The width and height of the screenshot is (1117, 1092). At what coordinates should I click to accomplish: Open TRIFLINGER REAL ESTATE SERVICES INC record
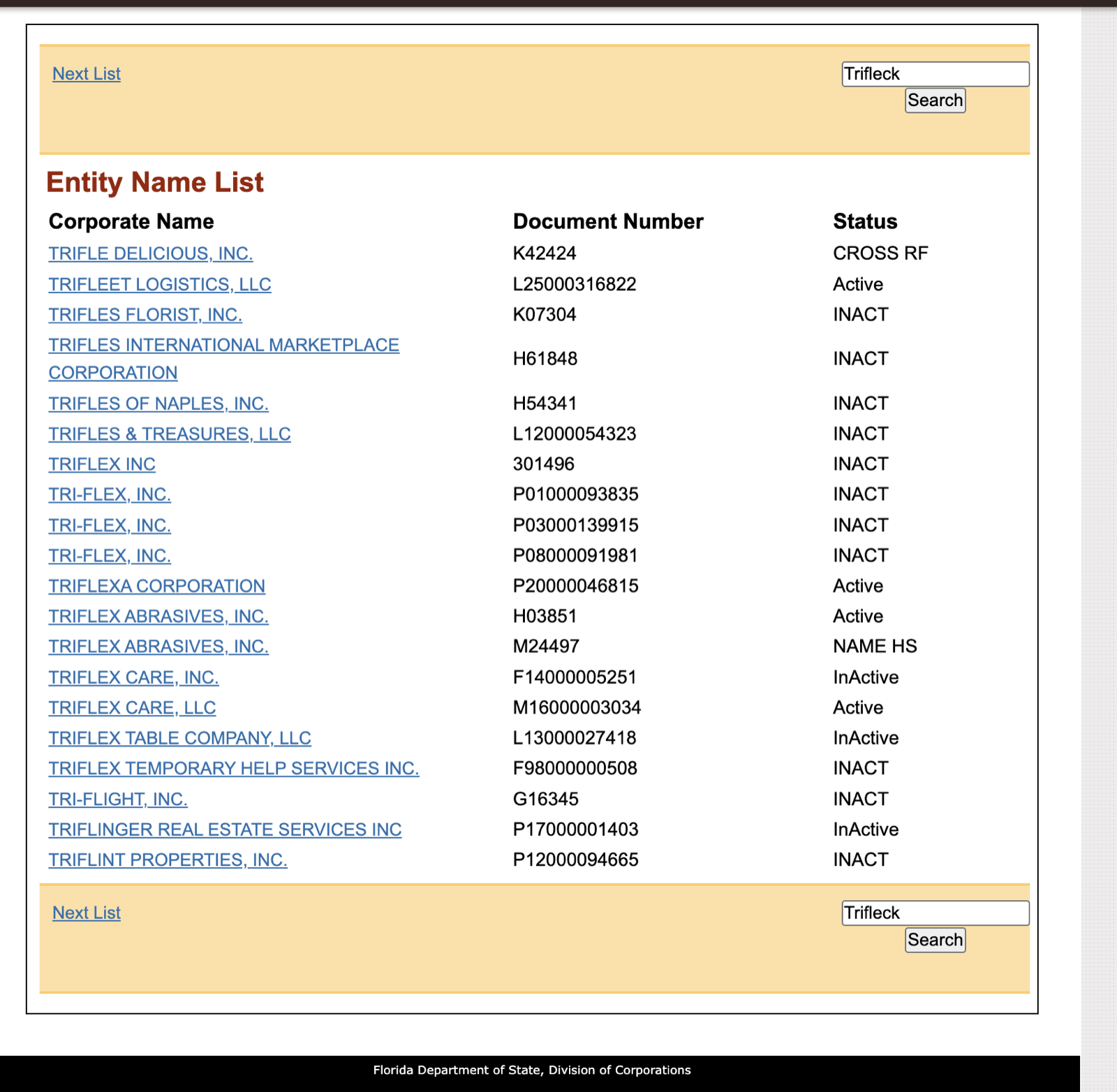225,829
